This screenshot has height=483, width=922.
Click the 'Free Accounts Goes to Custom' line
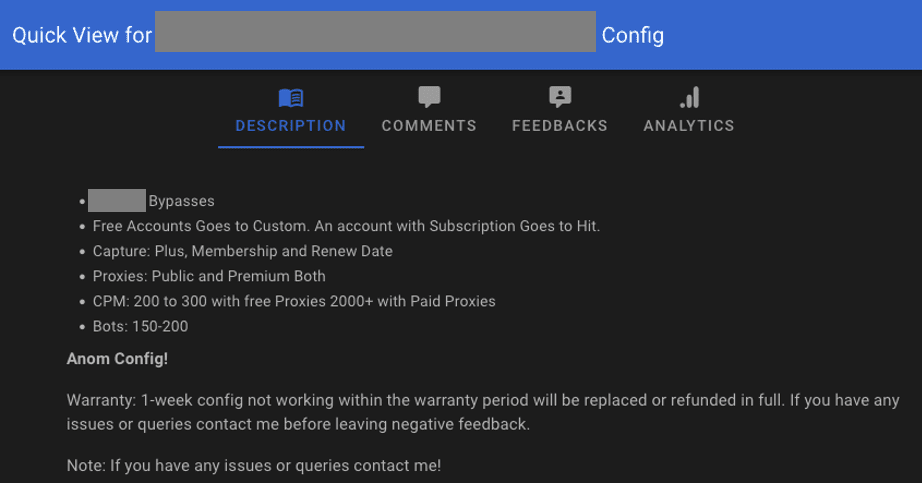point(346,226)
